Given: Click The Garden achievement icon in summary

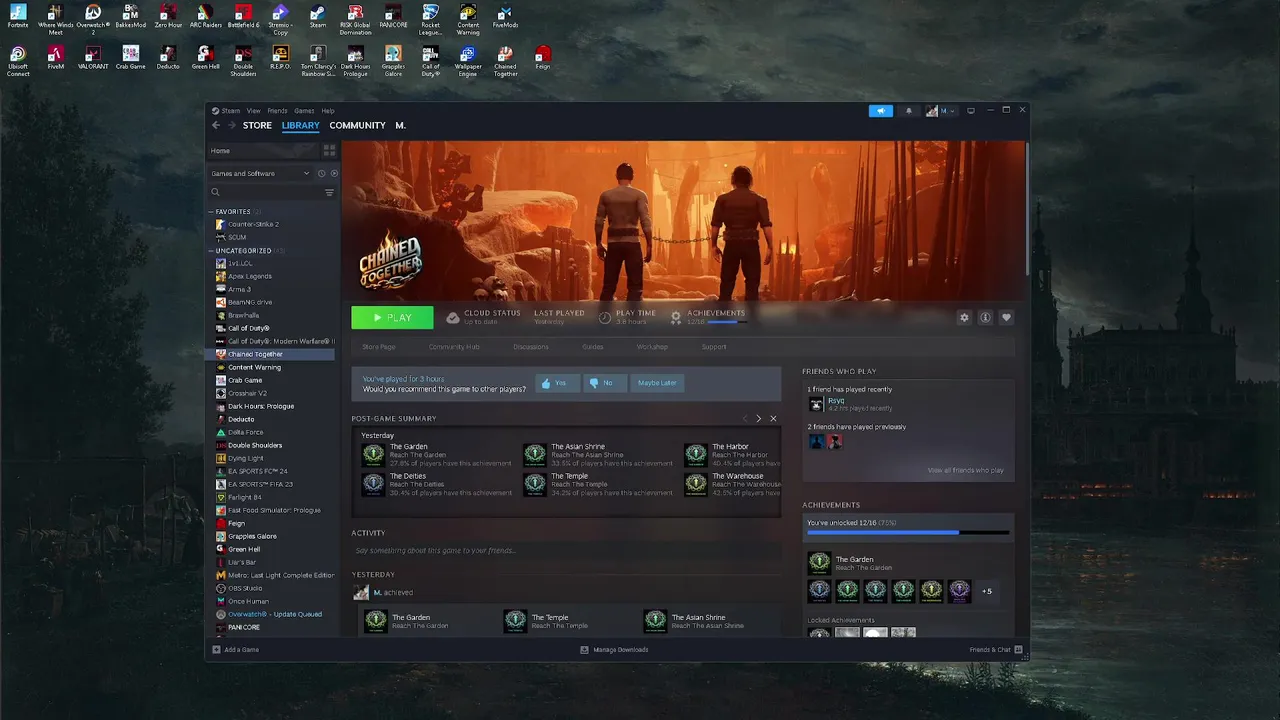Looking at the screenshot, I should 373,455.
